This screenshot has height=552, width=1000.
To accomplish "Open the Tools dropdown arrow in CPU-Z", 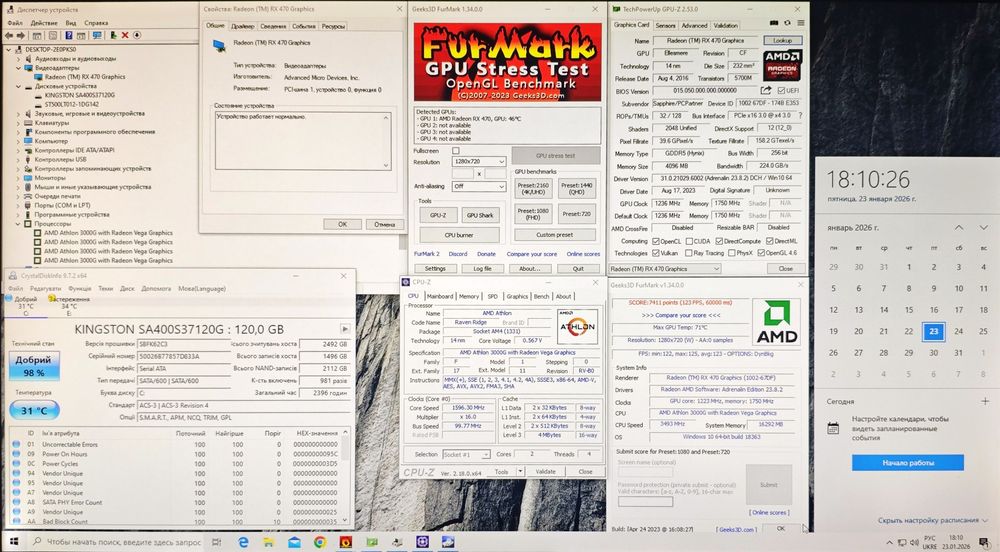I will point(520,472).
